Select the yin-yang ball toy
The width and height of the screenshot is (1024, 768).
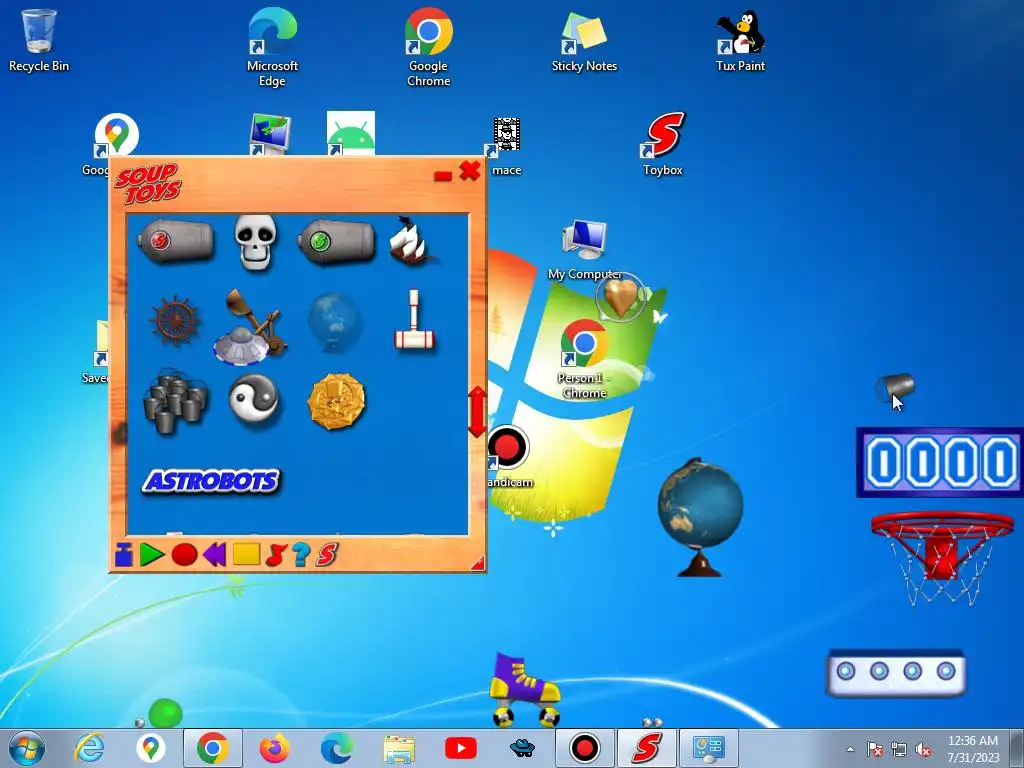click(x=254, y=400)
